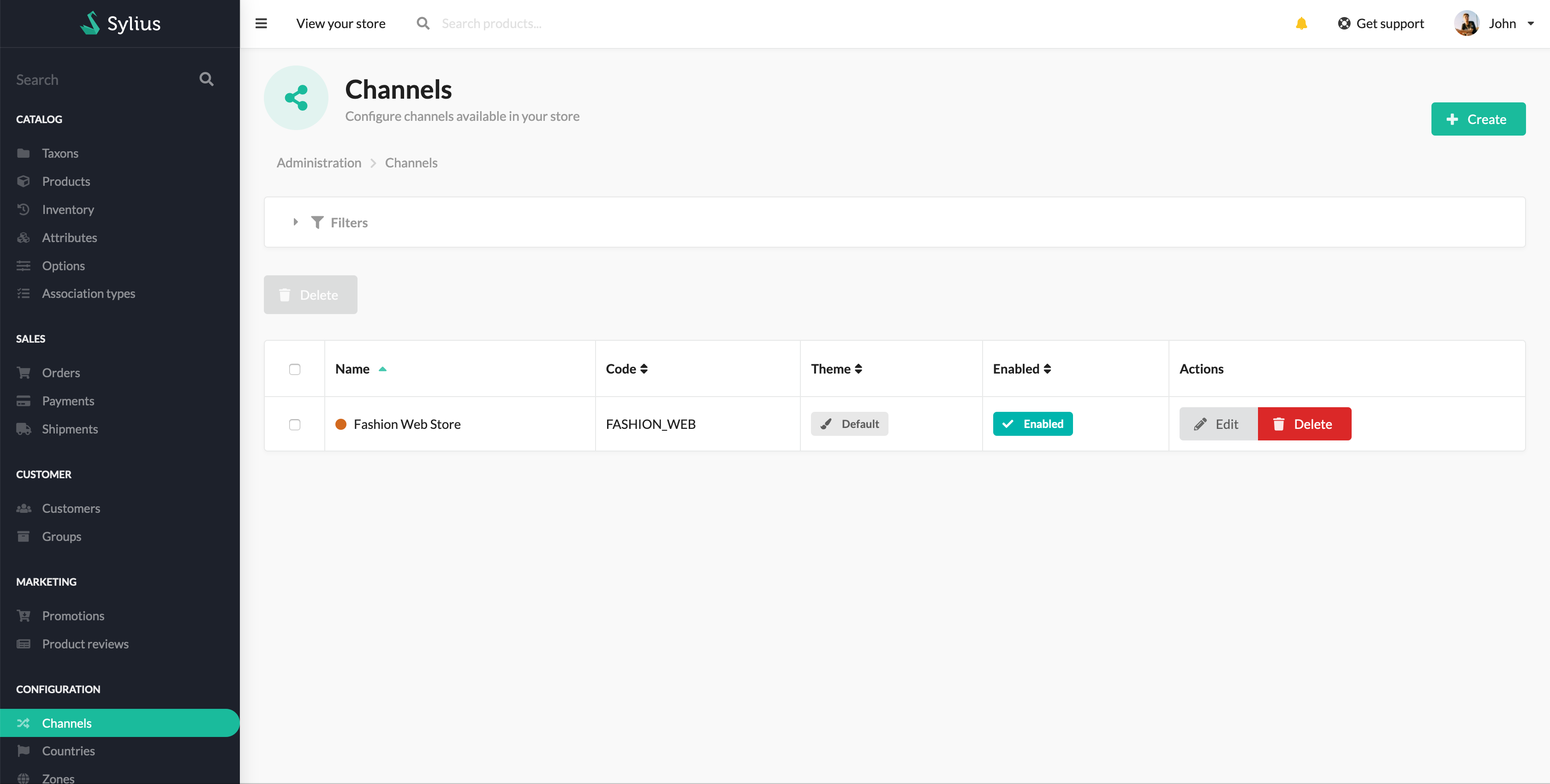1550x784 pixels.
Task: Click the Customers users icon
Action: (x=24, y=508)
